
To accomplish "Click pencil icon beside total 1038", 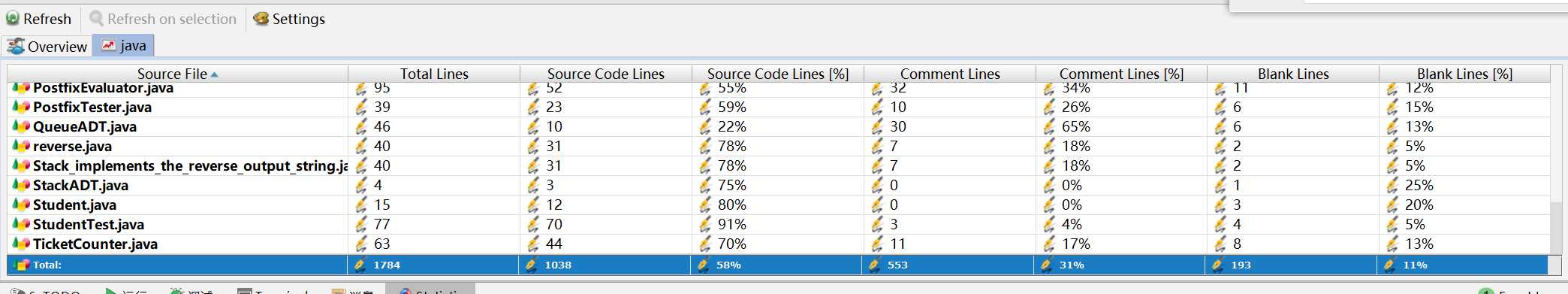I will point(532,265).
